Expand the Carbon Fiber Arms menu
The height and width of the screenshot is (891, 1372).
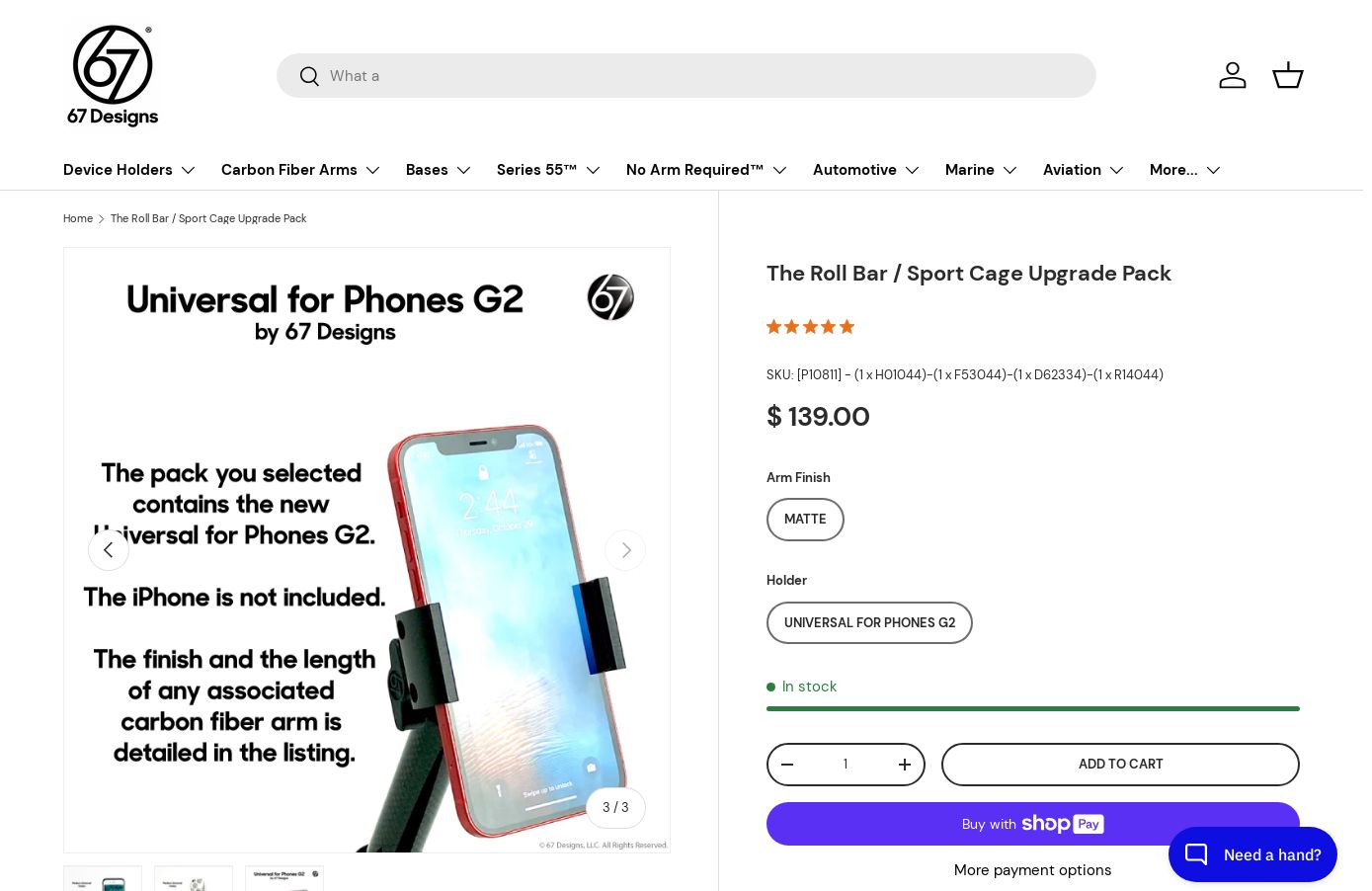pyautogui.click(x=300, y=170)
